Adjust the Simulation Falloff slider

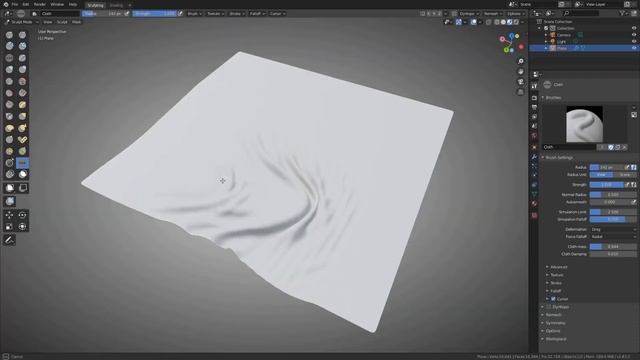click(613, 219)
